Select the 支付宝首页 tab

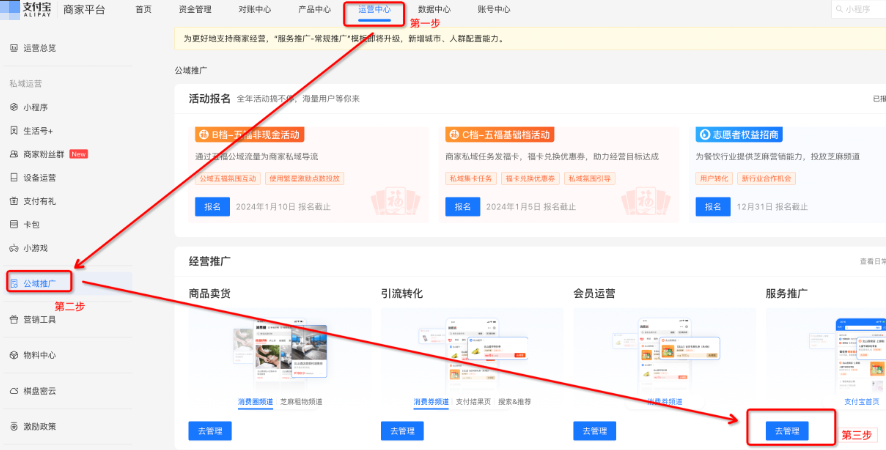coord(862,402)
